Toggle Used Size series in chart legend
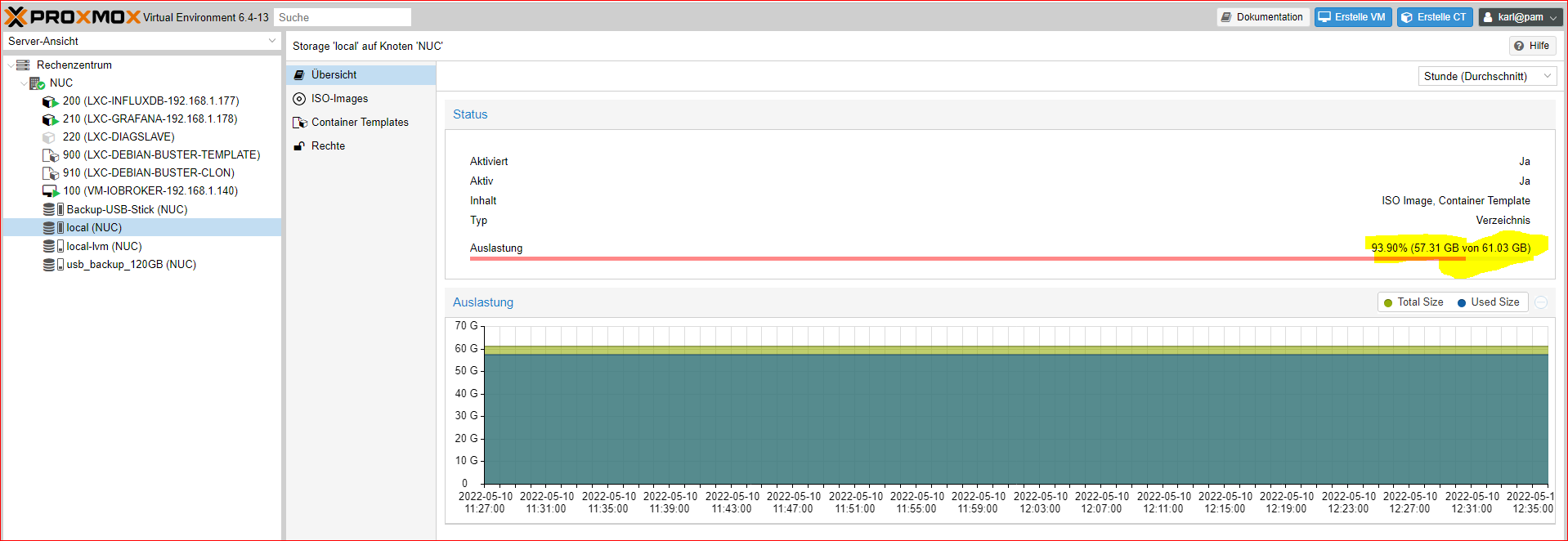Screen dimensions: 1568x541 [x=1488, y=302]
